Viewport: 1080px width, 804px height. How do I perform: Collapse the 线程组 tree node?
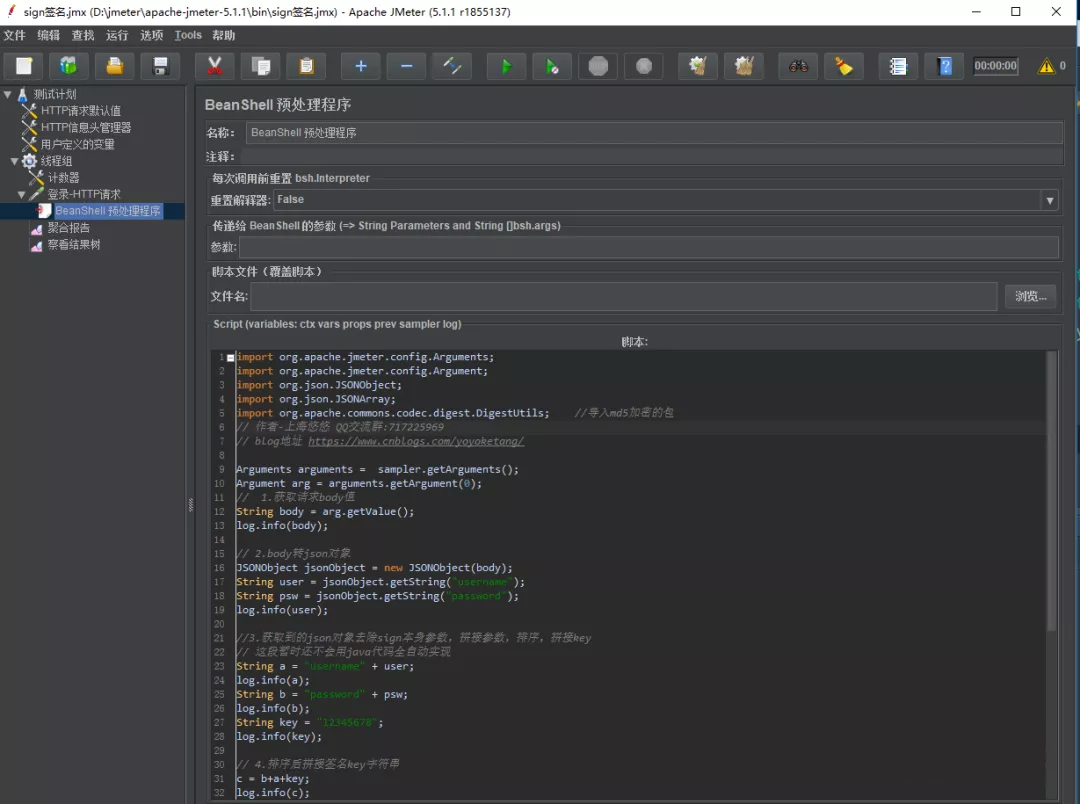pos(14,161)
